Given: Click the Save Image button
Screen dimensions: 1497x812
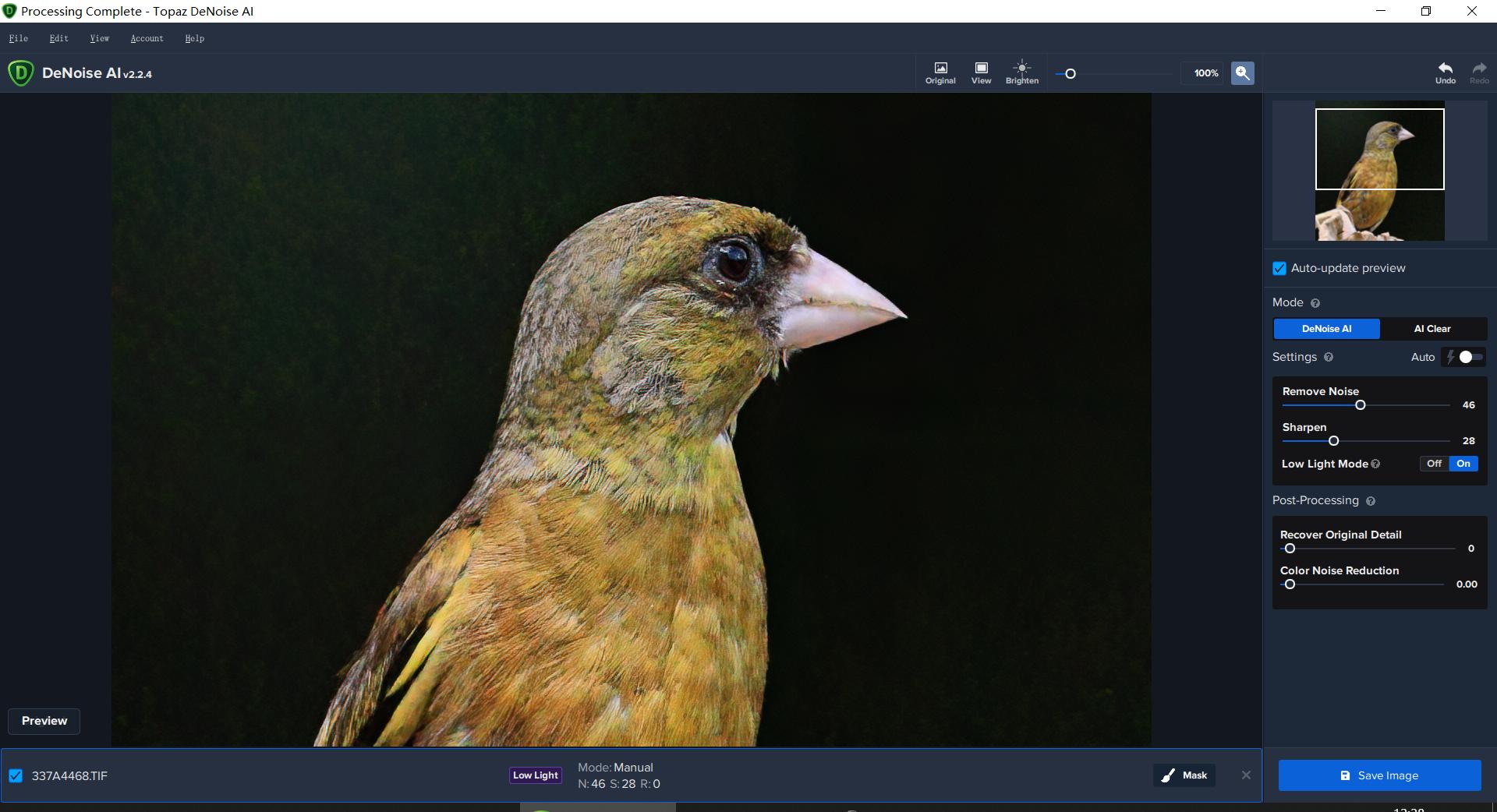Looking at the screenshot, I should tap(1379, 775).
